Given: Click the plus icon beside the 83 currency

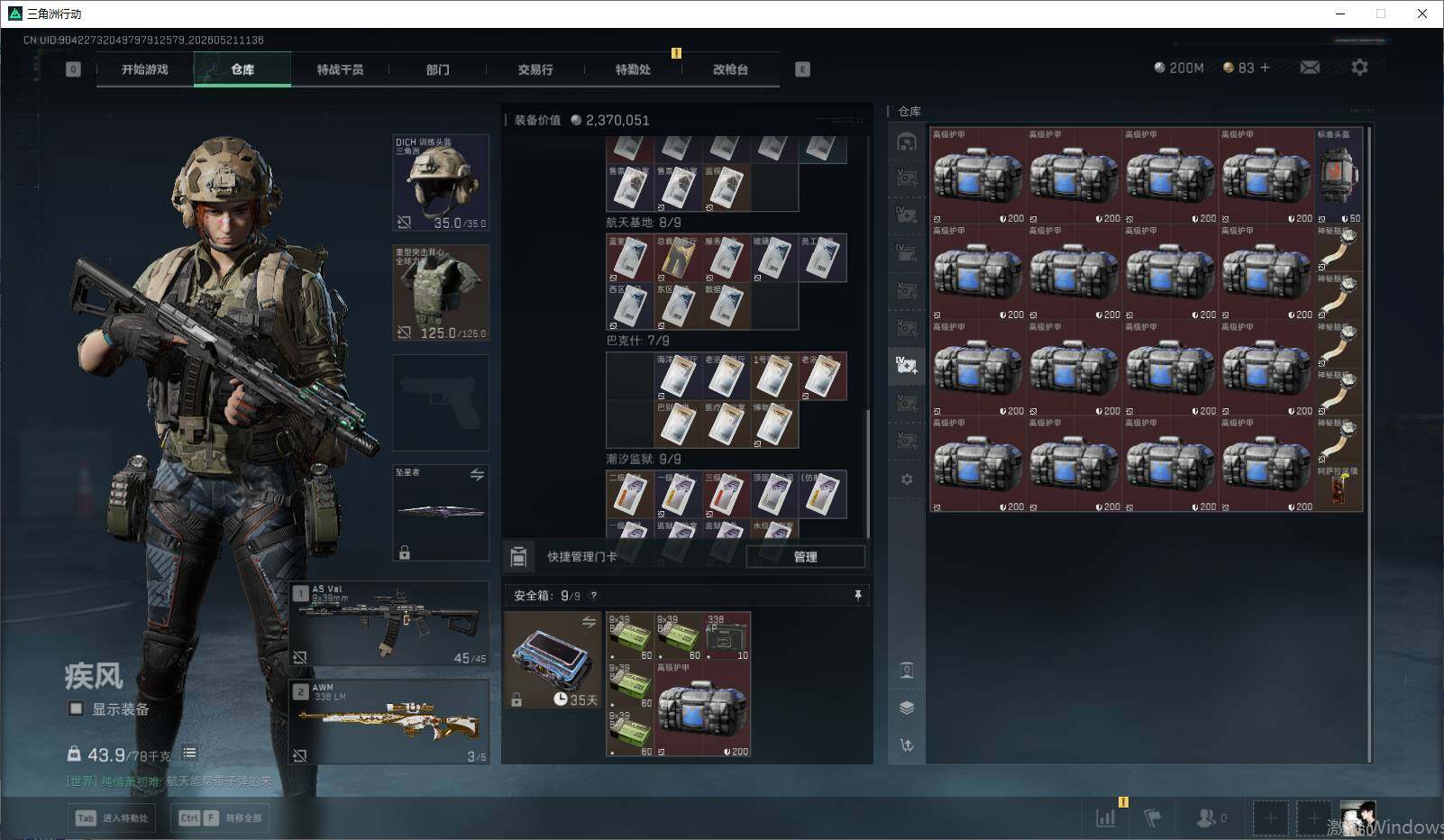Looking at the screenshot, I should (x=1265, y=68).
